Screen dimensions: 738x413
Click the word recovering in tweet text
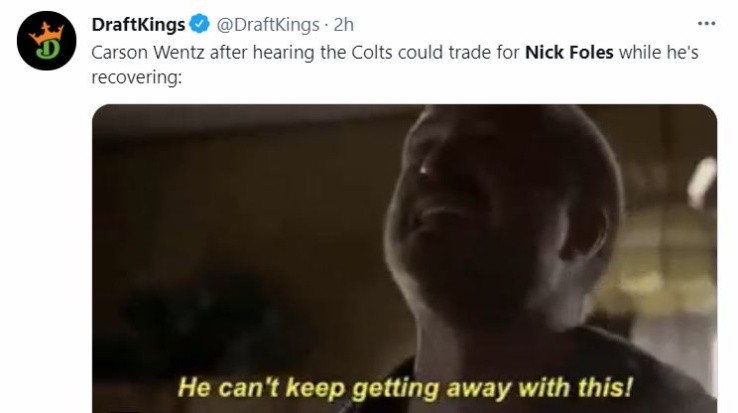click(136, 77)
